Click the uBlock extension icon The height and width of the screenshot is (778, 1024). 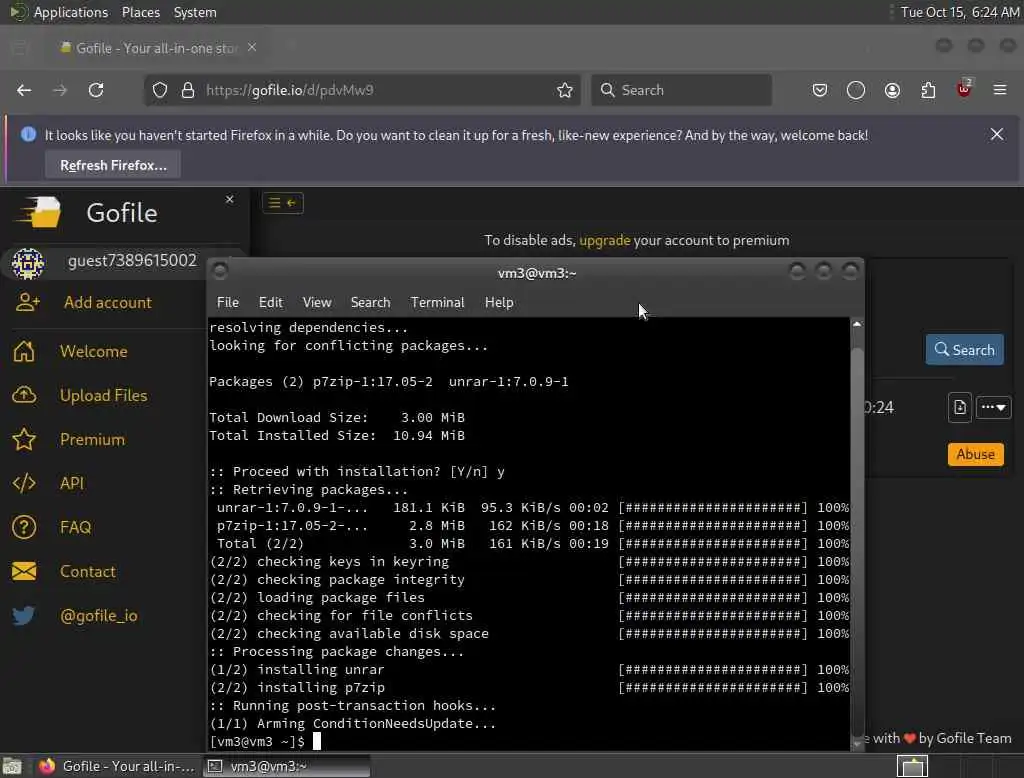tap(964, 89)
